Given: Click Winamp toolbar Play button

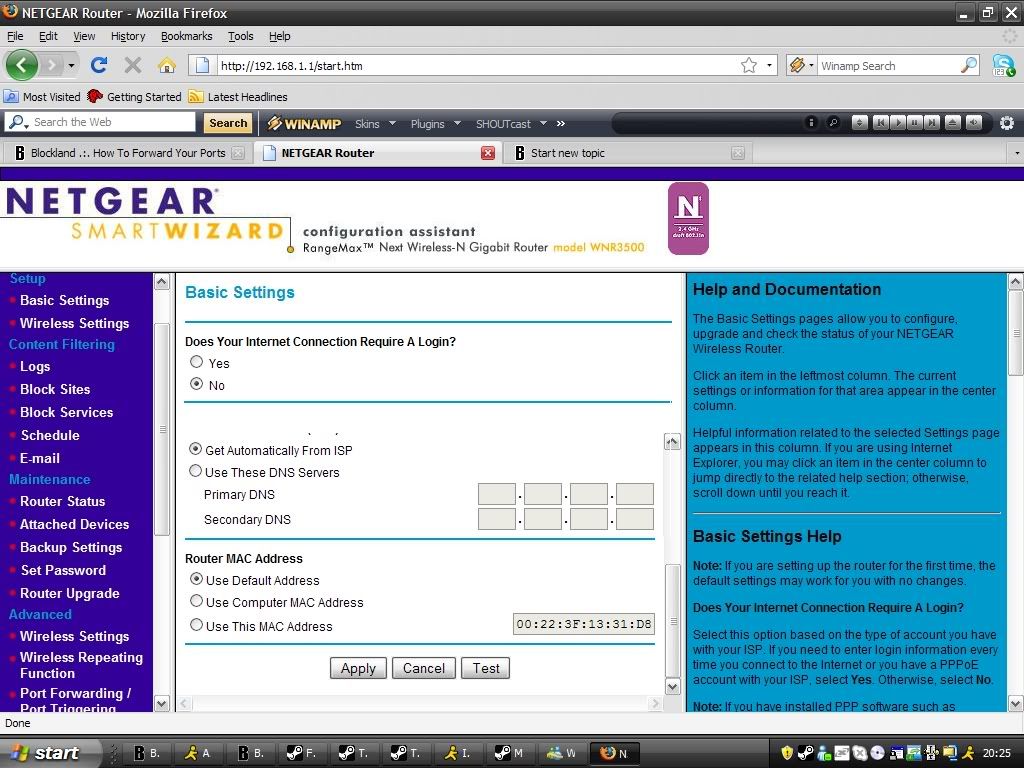Looking at the screenshot, I should tap(898, 123).
